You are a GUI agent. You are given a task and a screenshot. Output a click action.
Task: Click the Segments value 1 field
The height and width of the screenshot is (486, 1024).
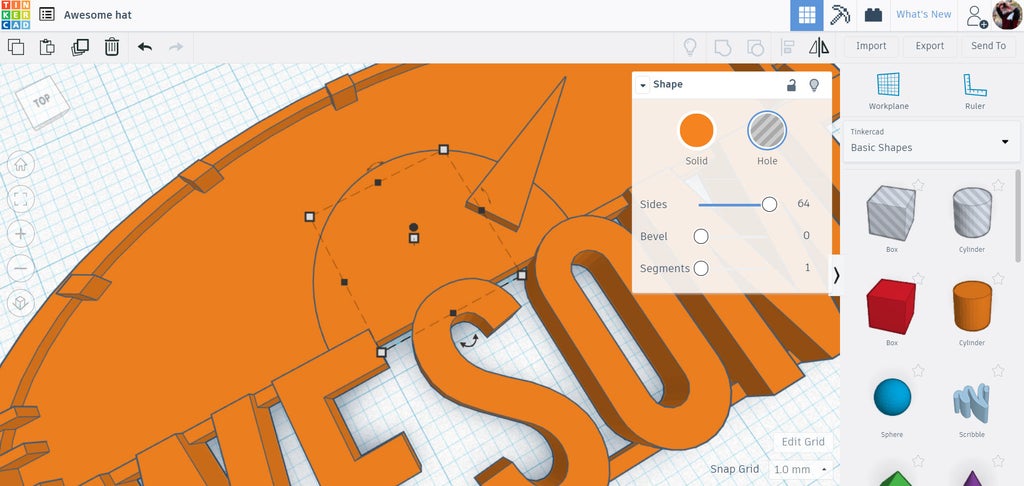pyautogui.click(x=807, y=268)
